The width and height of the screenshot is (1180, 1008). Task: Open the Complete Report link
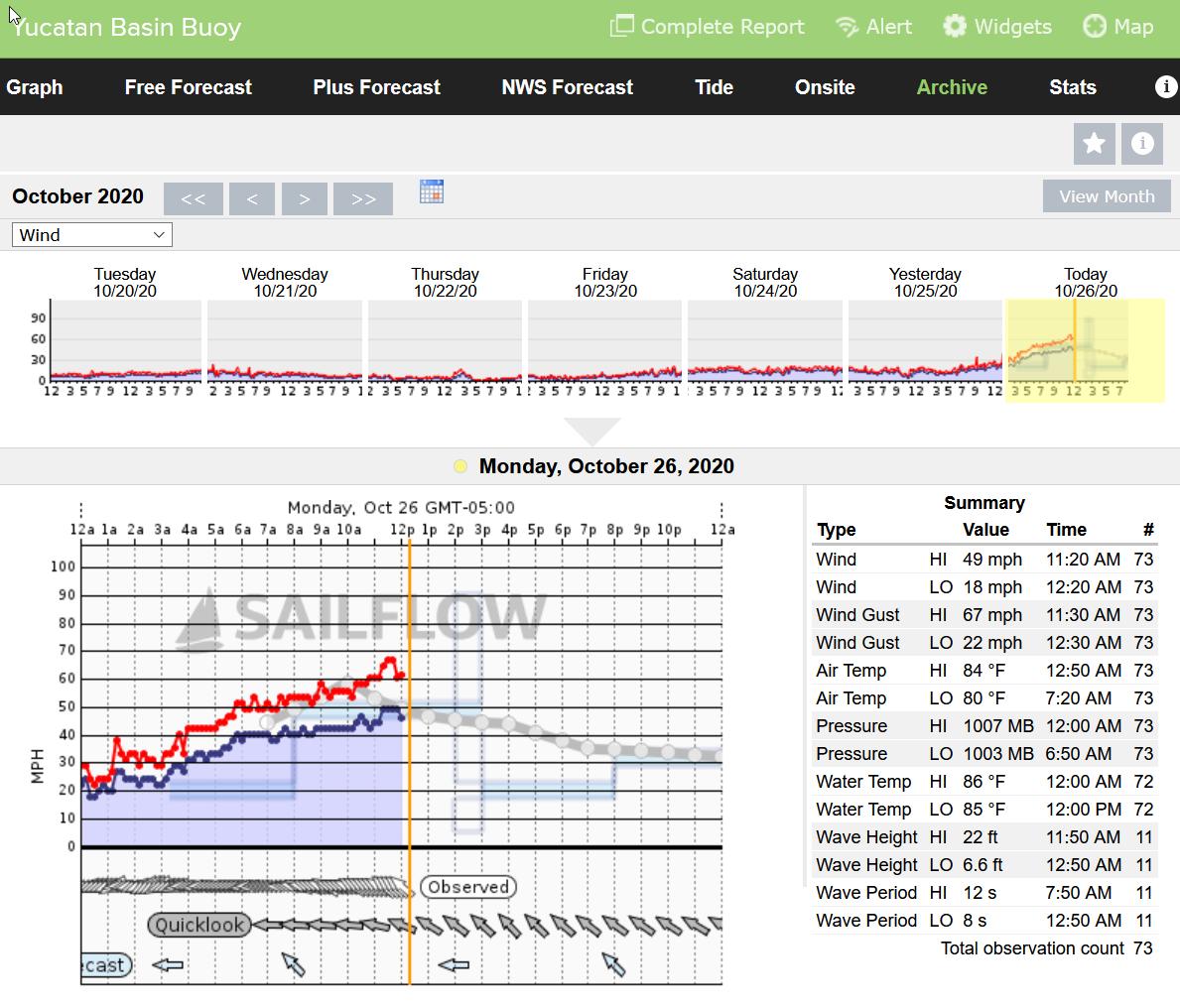click(x=707, y=27)
